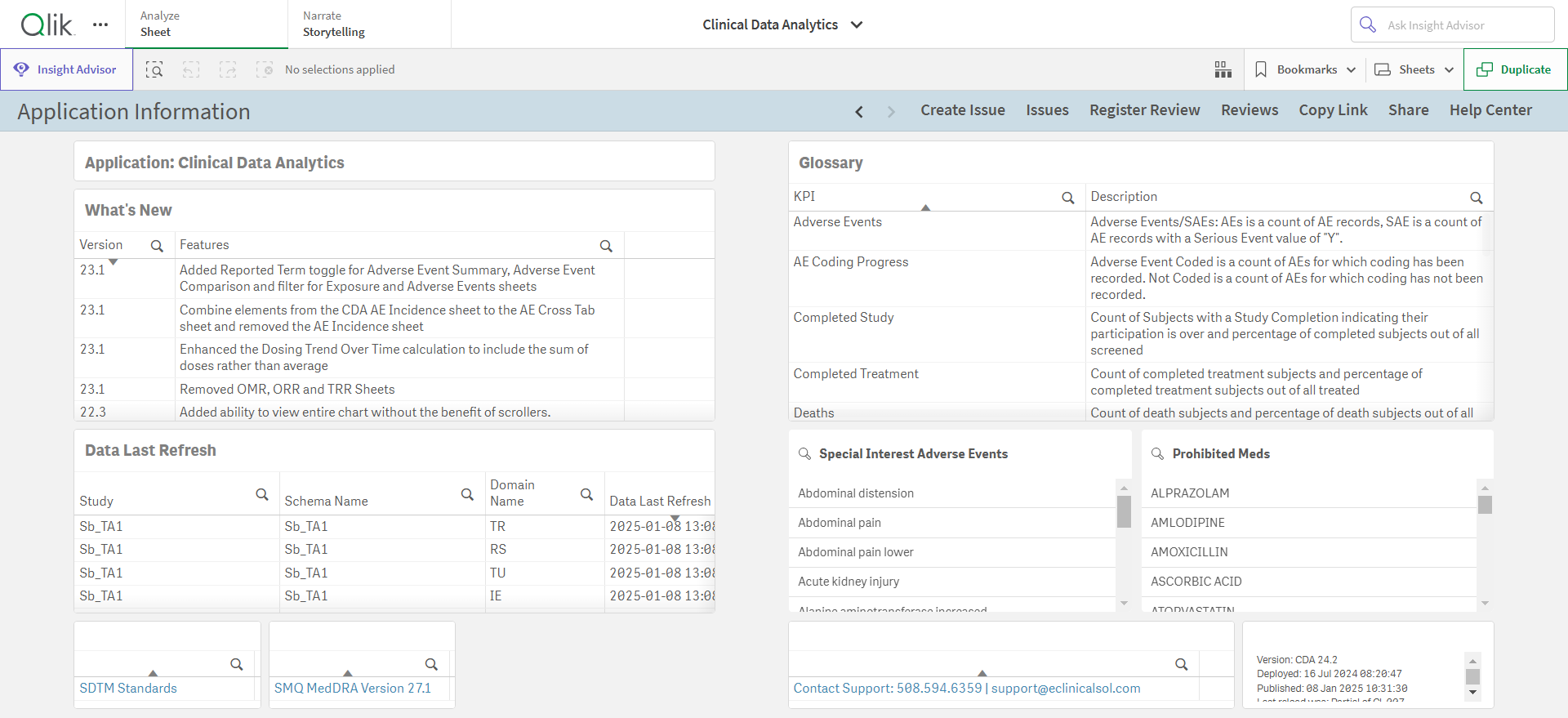Screen dimensions: 1568x718
Task: Click the Ask Insight Advisor field
Action: [1452, 25]
